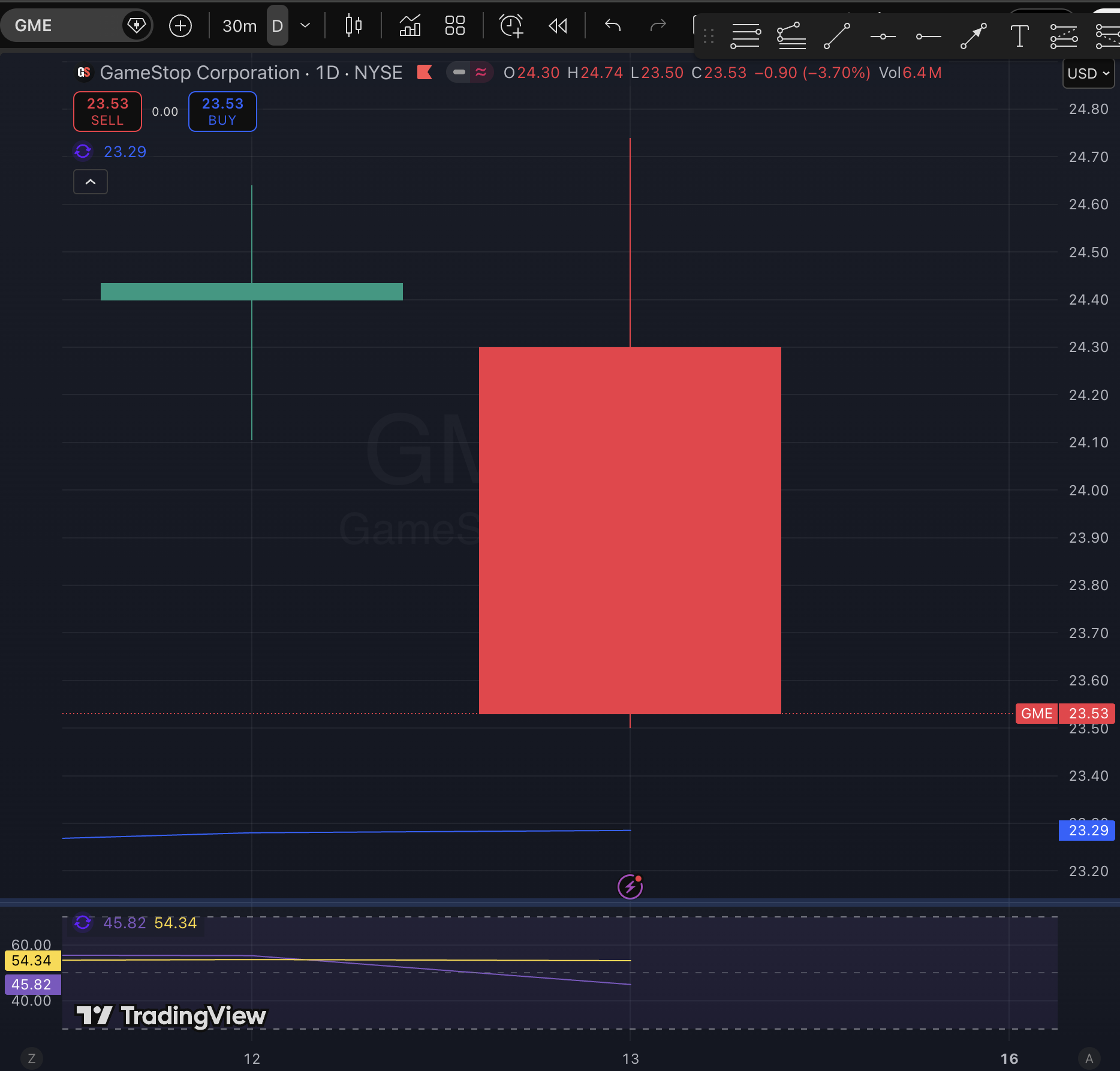The height and width of the screenshot is (1071, 1120).
Task: Click the date label 16 on time axis
Action: pyautogui.click(x=1009, y=1059)
